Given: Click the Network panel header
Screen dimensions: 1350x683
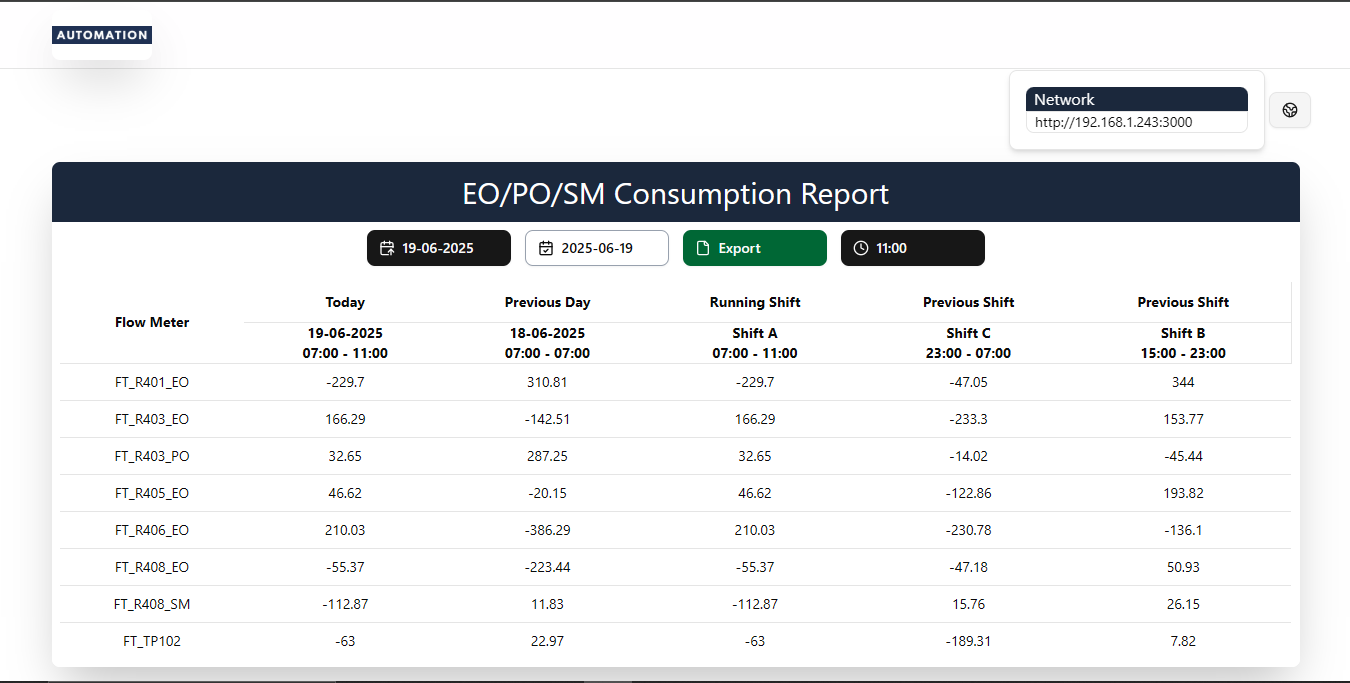Looking at the screenshot, I should click(x=1136, y=99).
